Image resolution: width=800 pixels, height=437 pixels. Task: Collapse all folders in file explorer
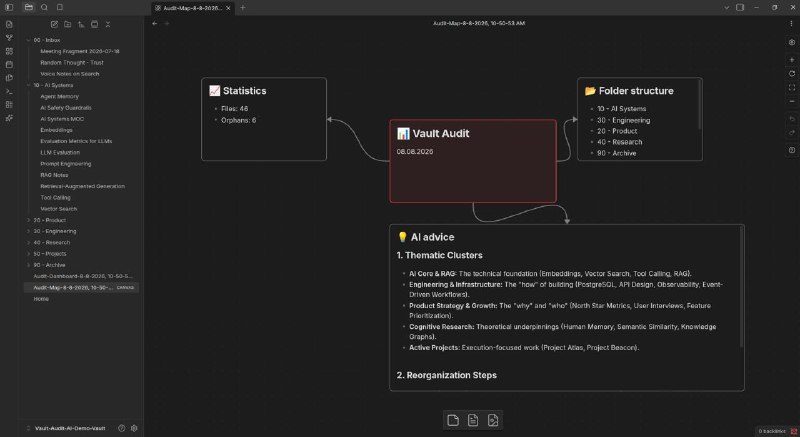point(108,24)
